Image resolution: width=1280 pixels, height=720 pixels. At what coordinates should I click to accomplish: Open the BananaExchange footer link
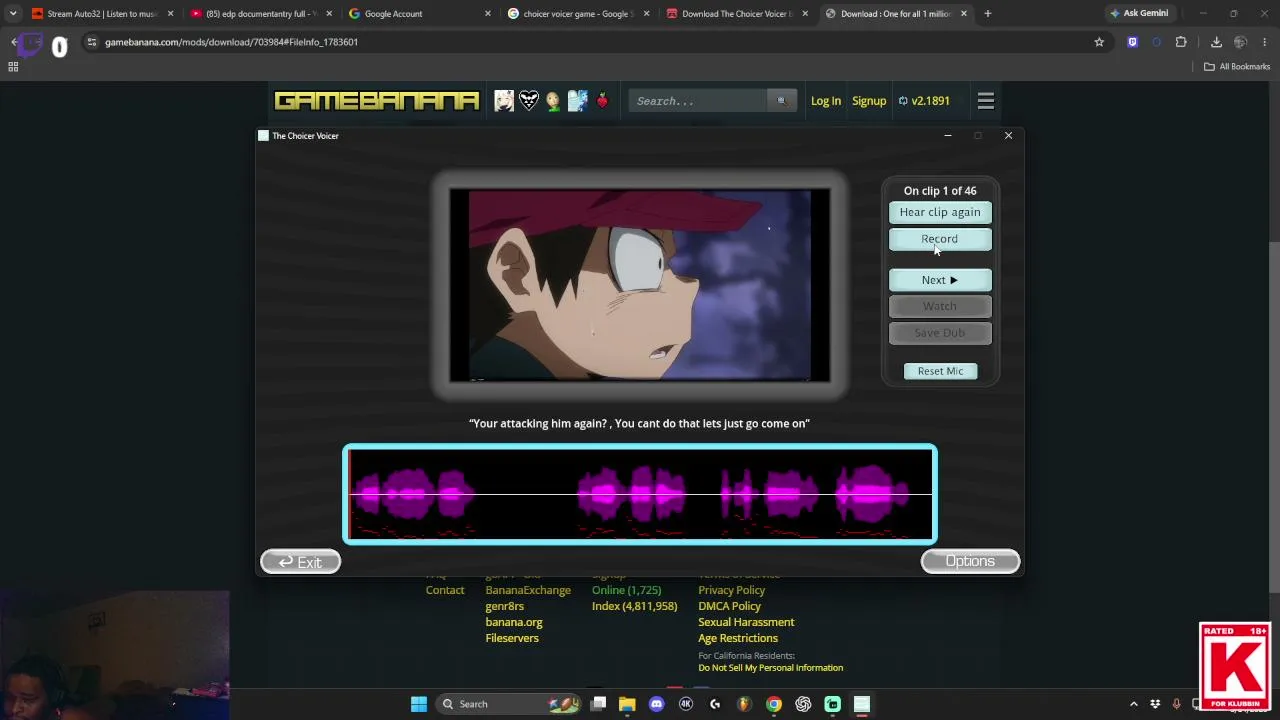[x=528, y=590]
